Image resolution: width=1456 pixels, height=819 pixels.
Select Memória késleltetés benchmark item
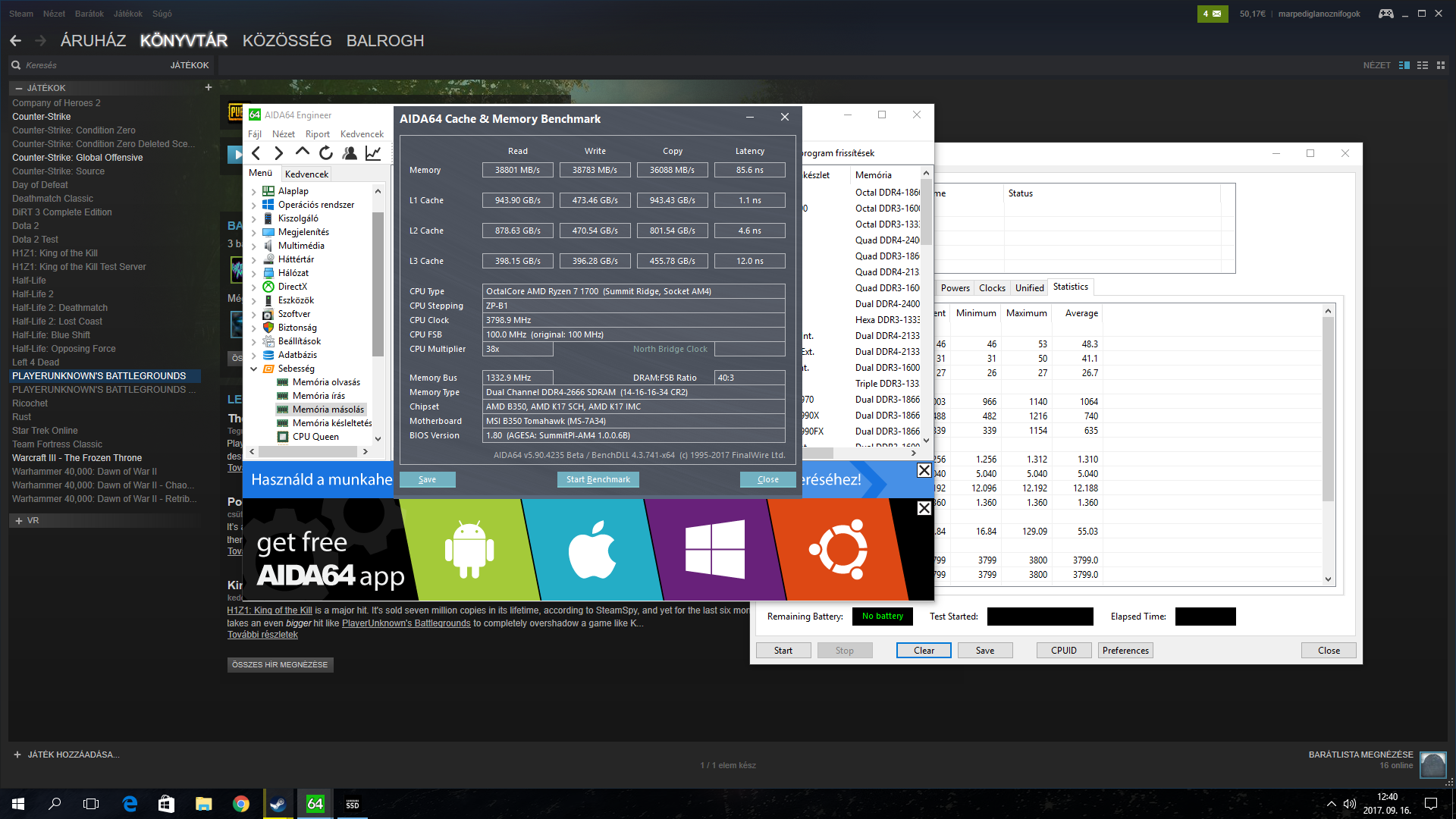[332, 423]
